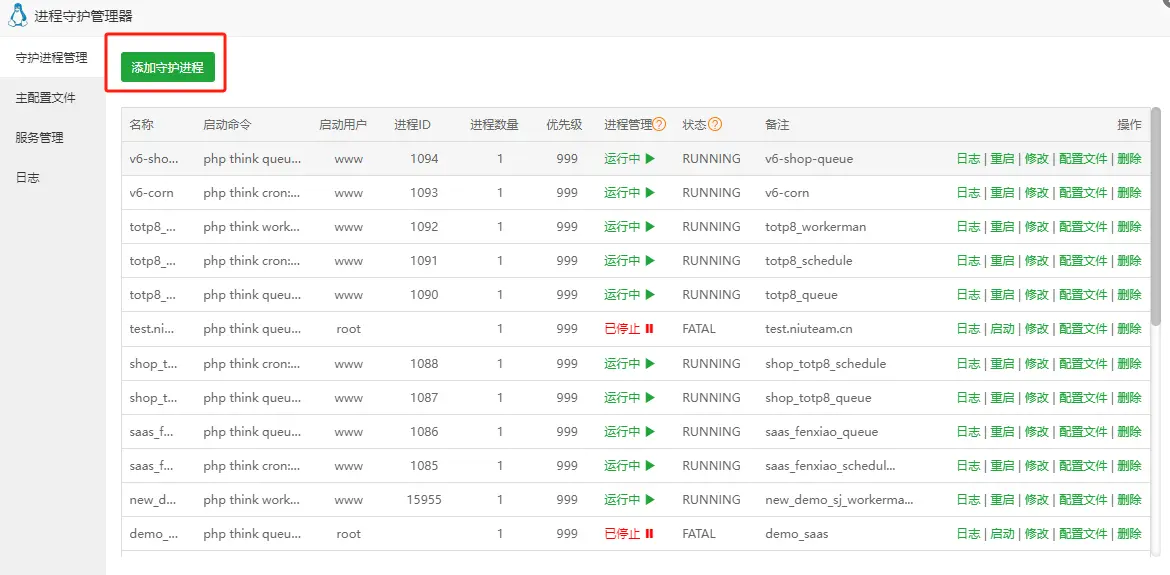This screenshot has width=1170, height=575.
Task: Click the play icon in the new_demo_sj_workerman row
Action: [x=650, y=500]
